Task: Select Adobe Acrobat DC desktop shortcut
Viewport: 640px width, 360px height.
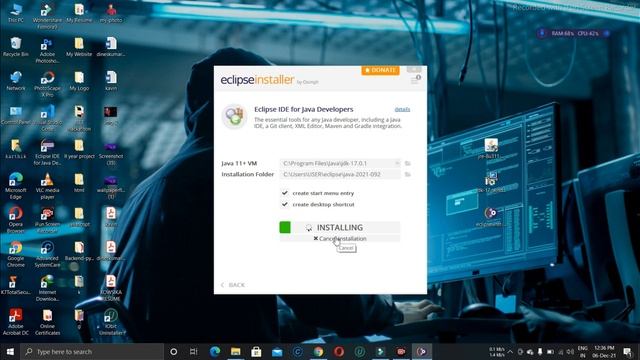Action: pos(16,322)
